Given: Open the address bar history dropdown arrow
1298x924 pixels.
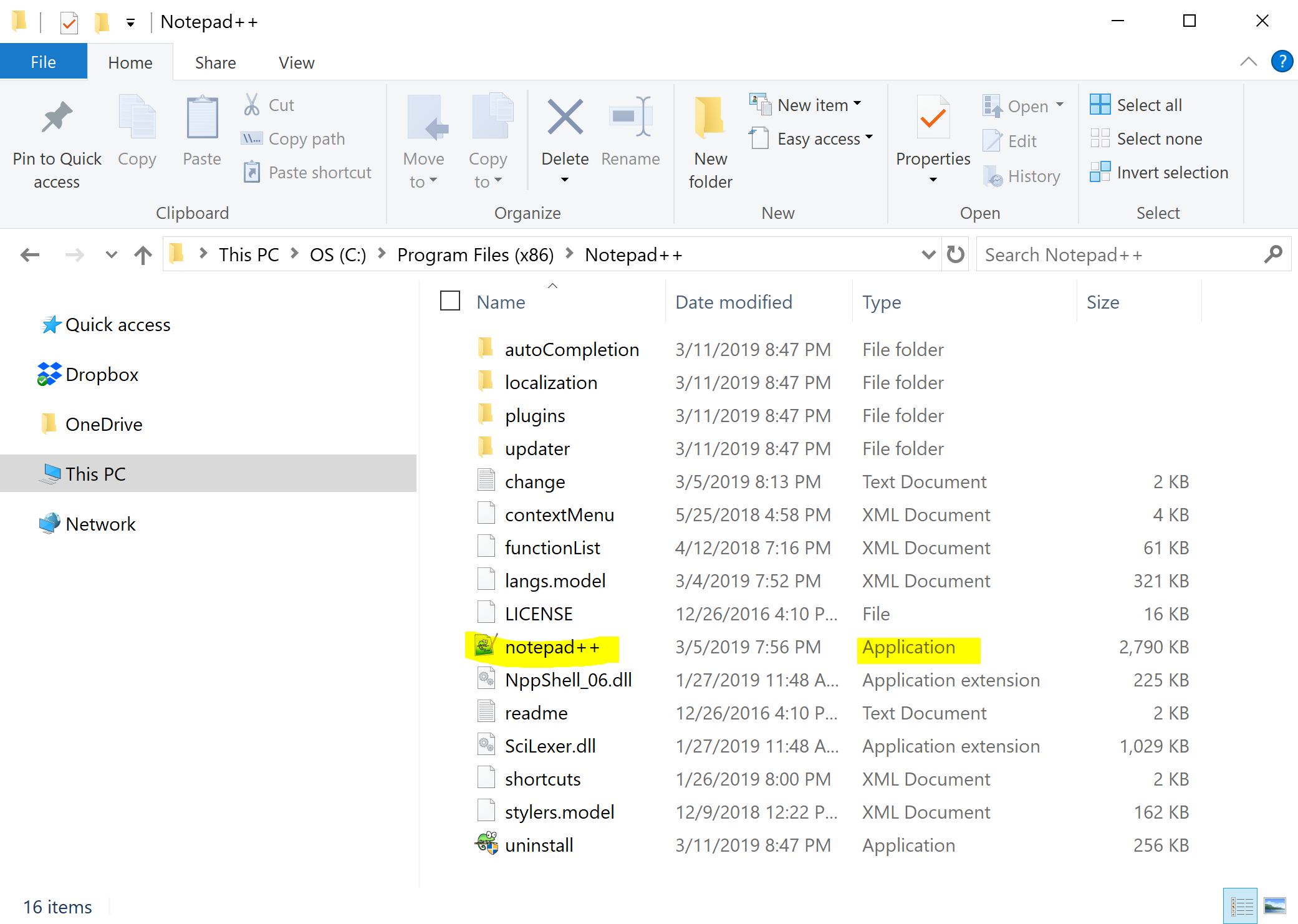Looking at the screenshot, I should pyautogui.click(x=928, y=254).
